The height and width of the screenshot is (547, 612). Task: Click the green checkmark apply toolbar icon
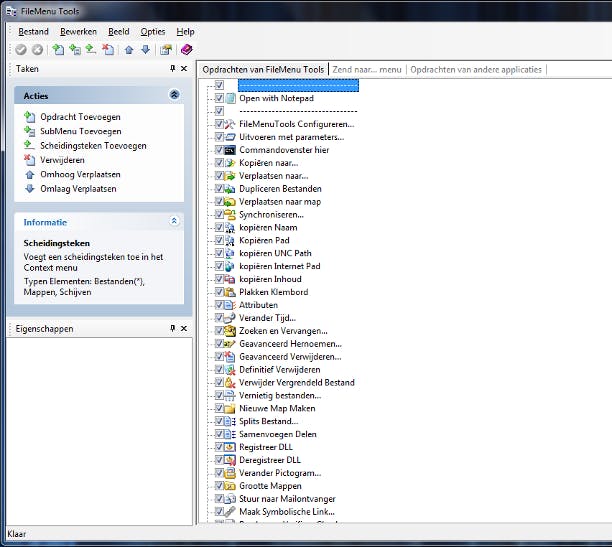coord(21,50)
